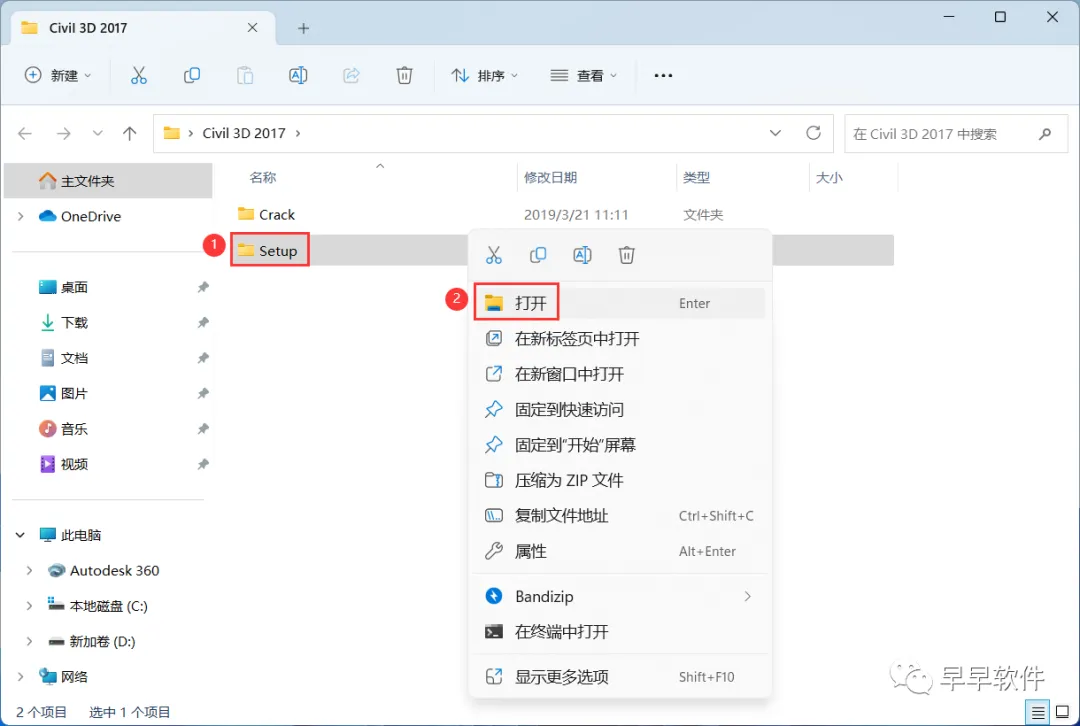Image resolution: width=1080 pixels, height=726 pixels.
Task: Select 固定到快速访问
Action: point(619,410)
